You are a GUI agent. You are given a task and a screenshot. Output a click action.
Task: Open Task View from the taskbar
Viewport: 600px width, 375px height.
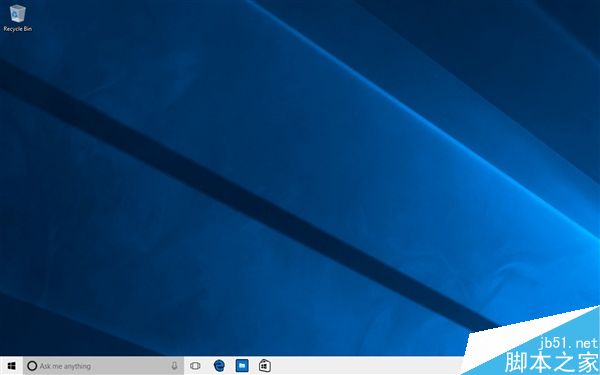click(x=195, y=366)
